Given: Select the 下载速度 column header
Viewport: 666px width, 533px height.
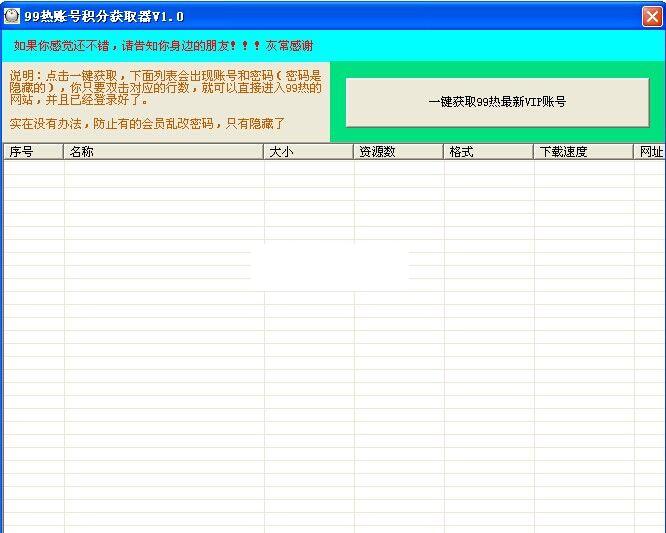Looking at the screenshot, I should click(x=583, y=152).
